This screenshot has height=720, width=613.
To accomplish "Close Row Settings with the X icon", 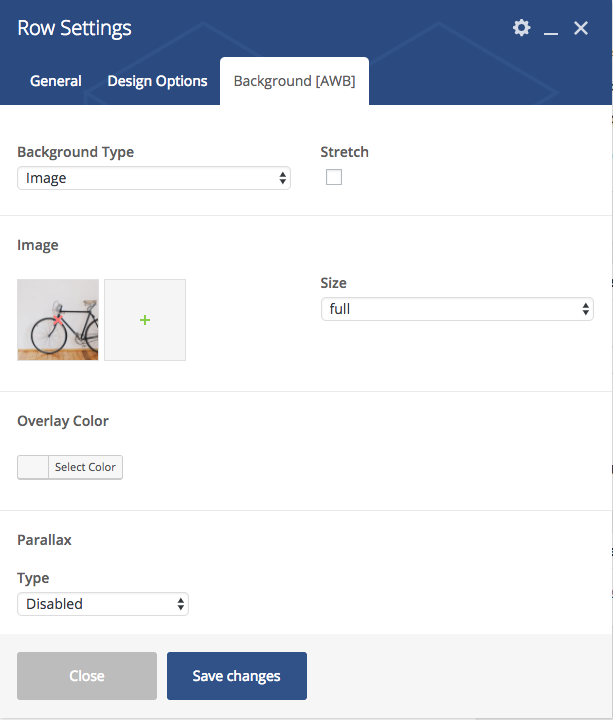I will (x=581, y=28).
